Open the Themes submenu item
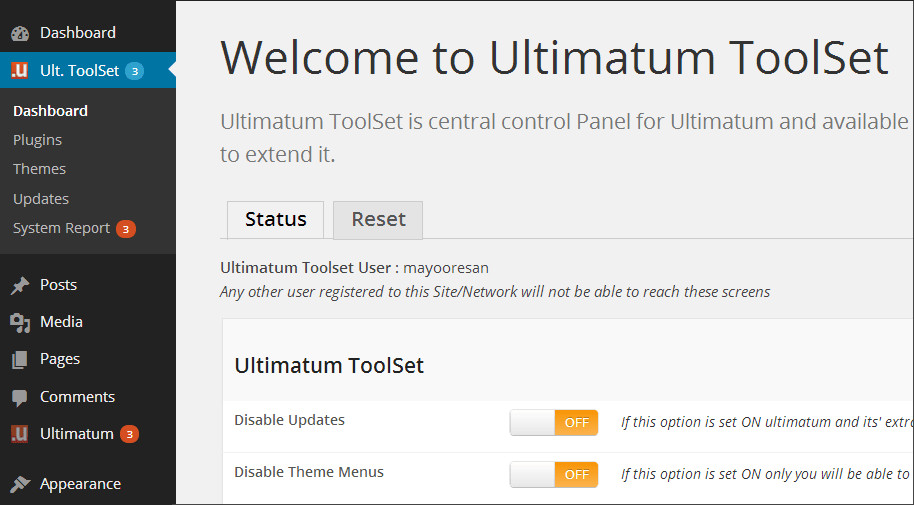The image size is (914, 505). click(39, 169)
